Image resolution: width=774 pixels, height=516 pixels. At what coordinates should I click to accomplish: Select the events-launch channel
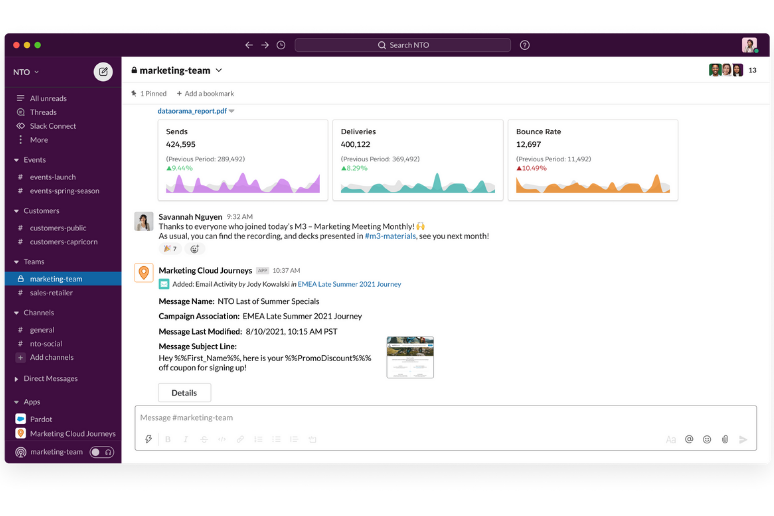coord(52,176)
